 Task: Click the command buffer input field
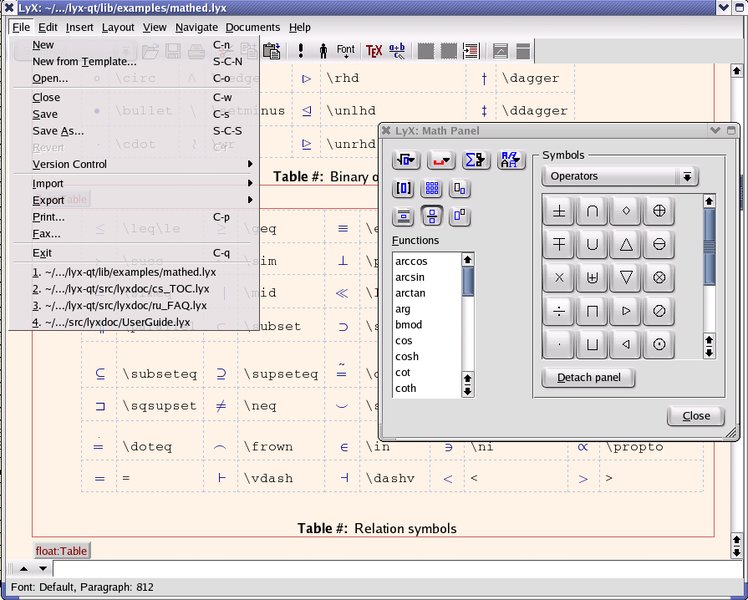[400, 569]
